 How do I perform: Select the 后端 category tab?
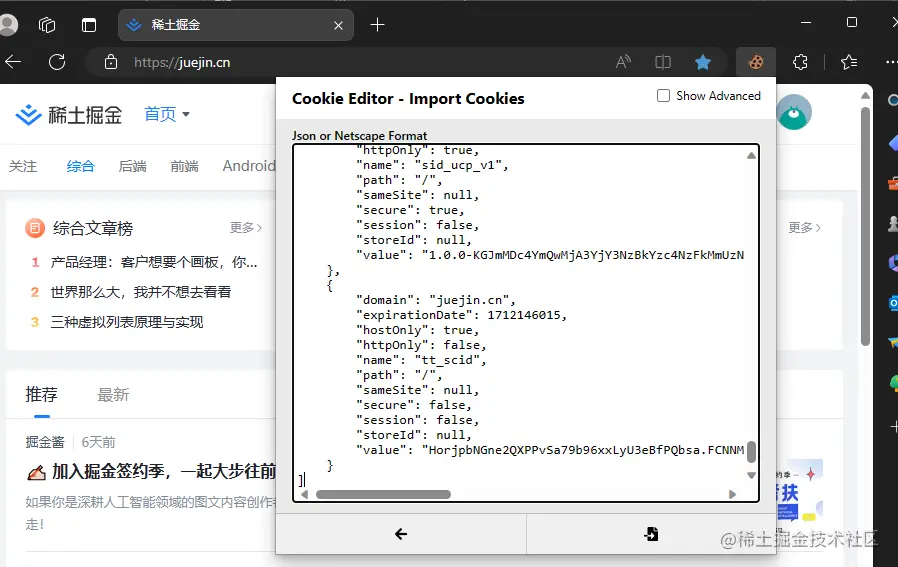(132, 166)
